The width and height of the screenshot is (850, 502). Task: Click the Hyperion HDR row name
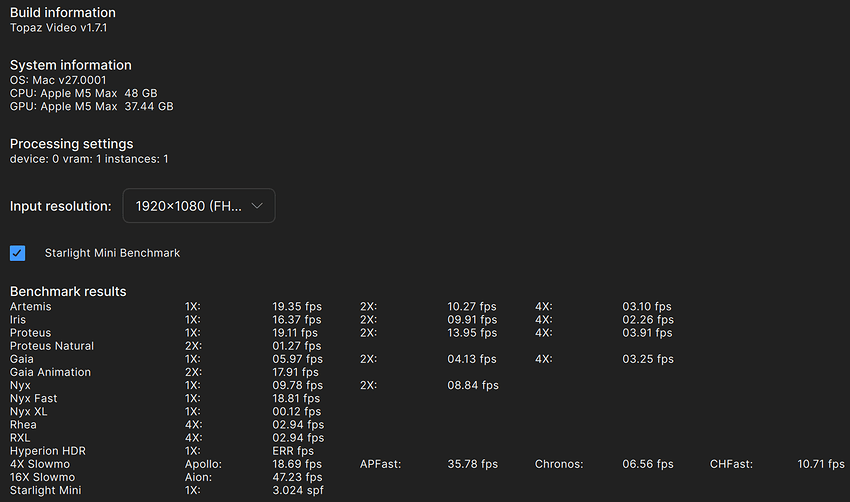[48, 450]
